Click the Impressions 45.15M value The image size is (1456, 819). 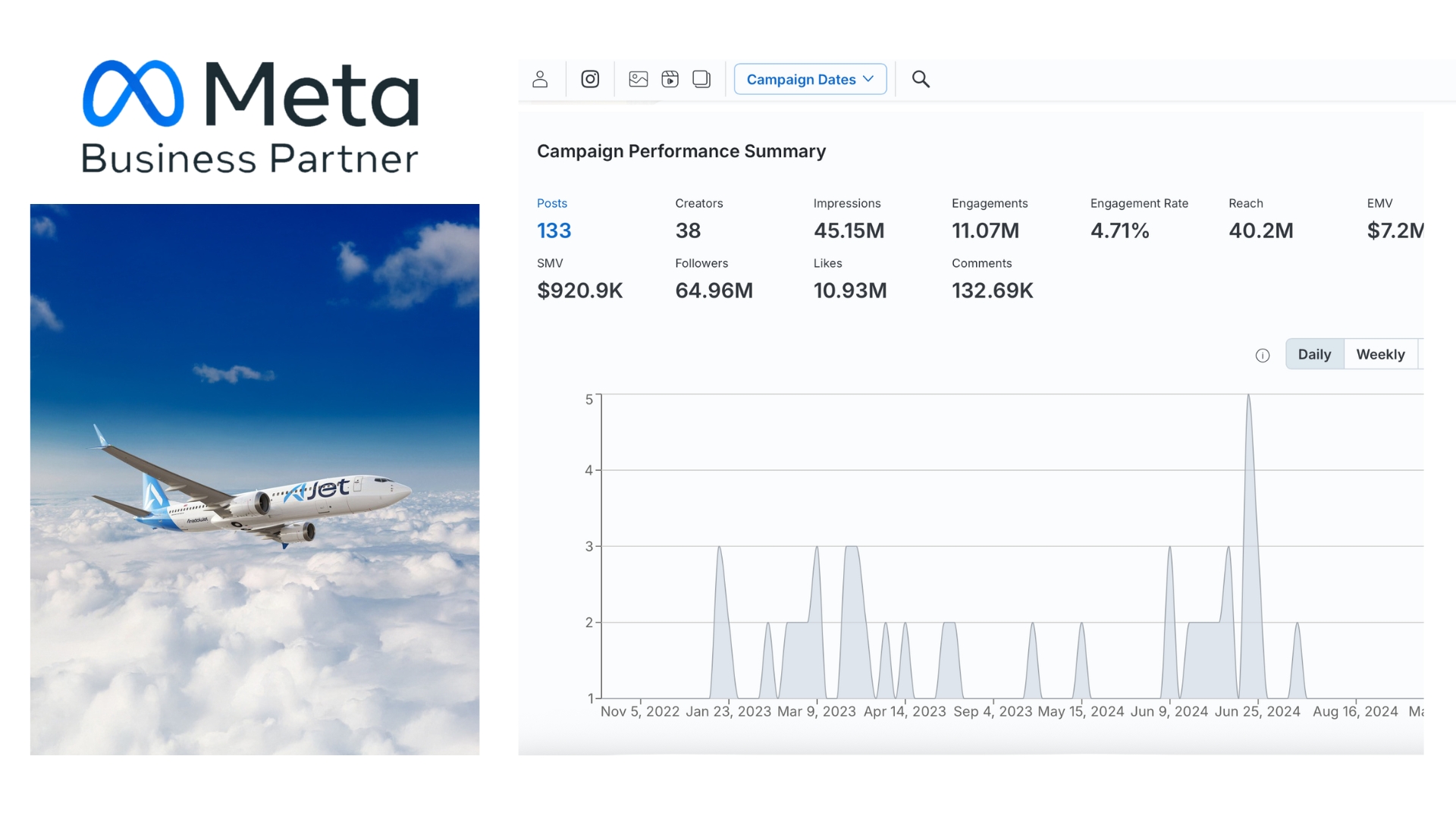tap(849, 231)
